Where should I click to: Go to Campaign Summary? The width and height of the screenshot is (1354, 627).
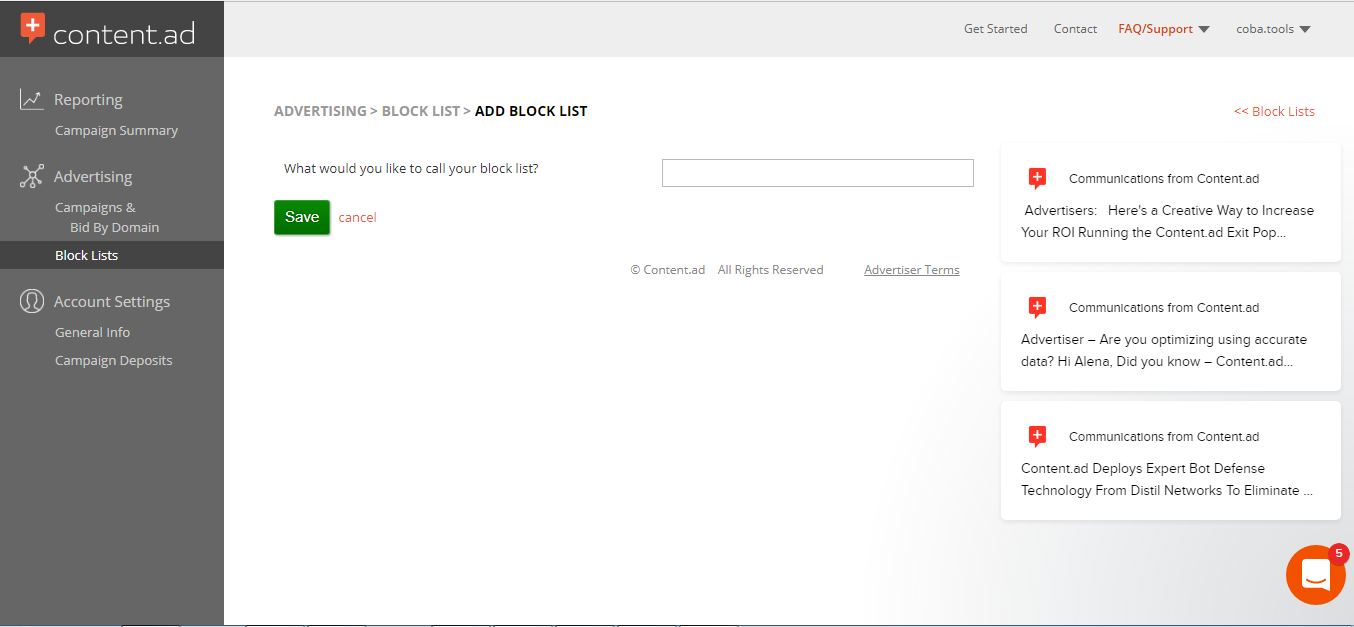point(116,130)
